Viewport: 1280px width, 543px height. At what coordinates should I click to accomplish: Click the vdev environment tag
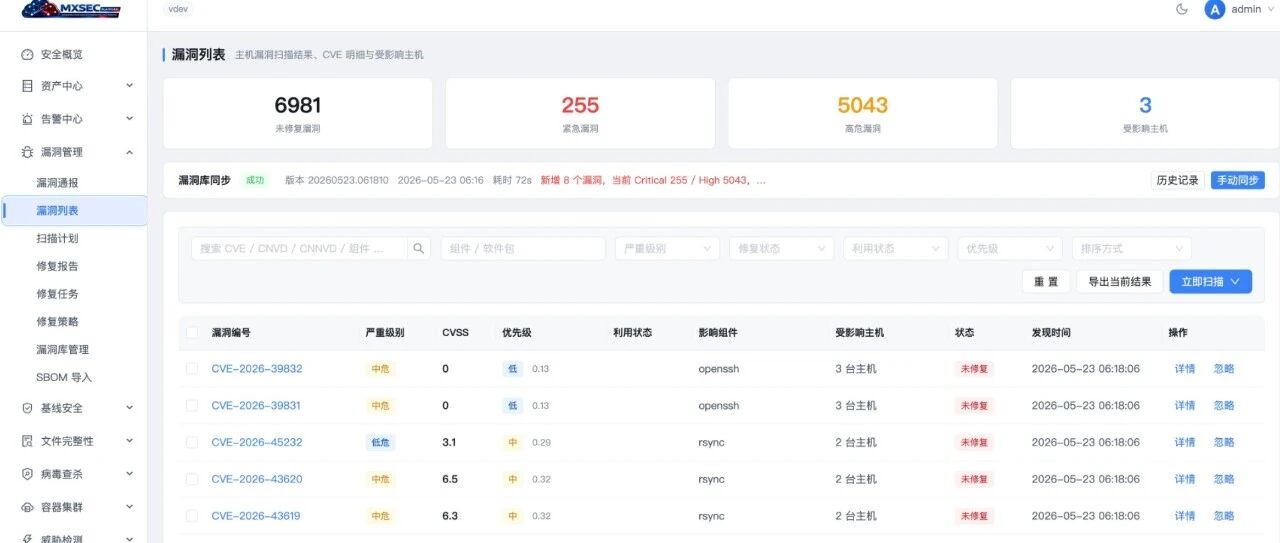pos(179,9)
